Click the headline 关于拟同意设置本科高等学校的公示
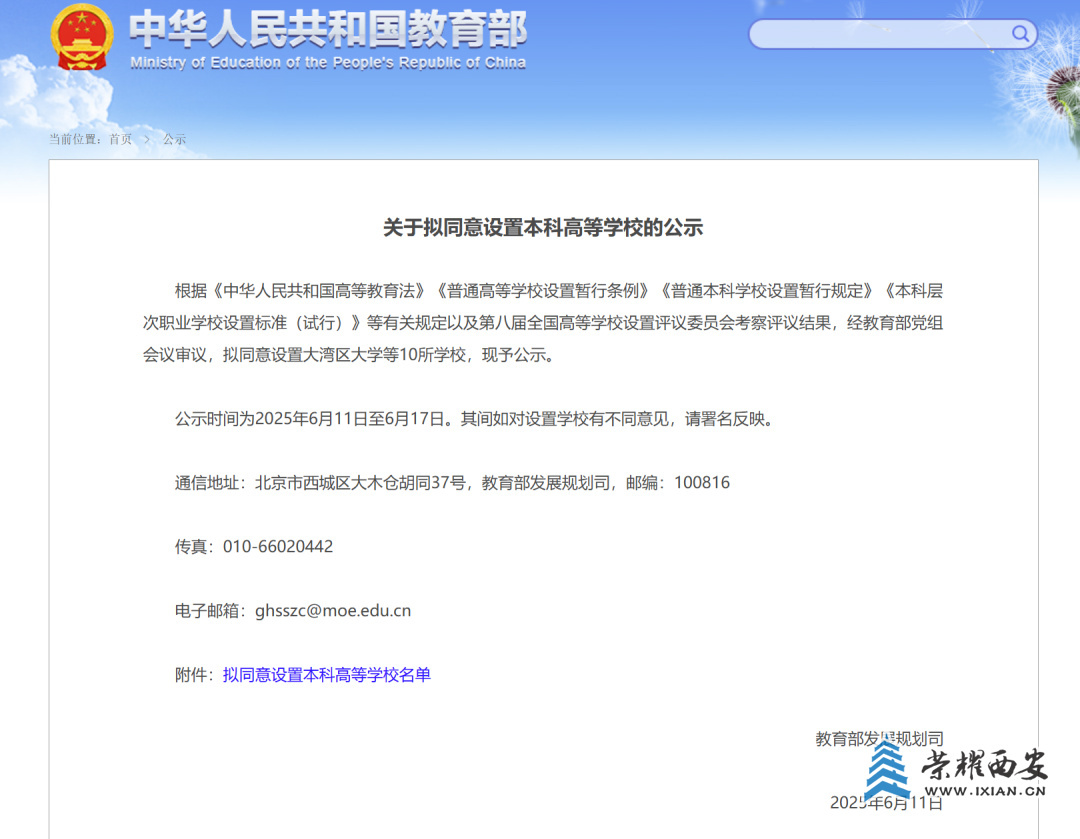 coord(543,227)
